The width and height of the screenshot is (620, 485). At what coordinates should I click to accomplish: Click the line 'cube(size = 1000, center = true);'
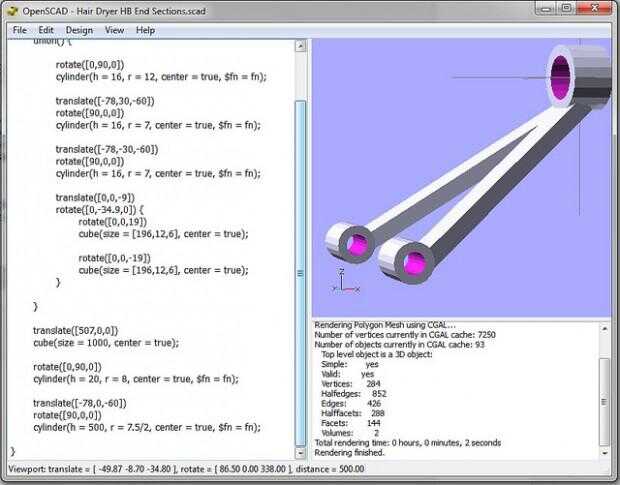[x=106, y=343]
